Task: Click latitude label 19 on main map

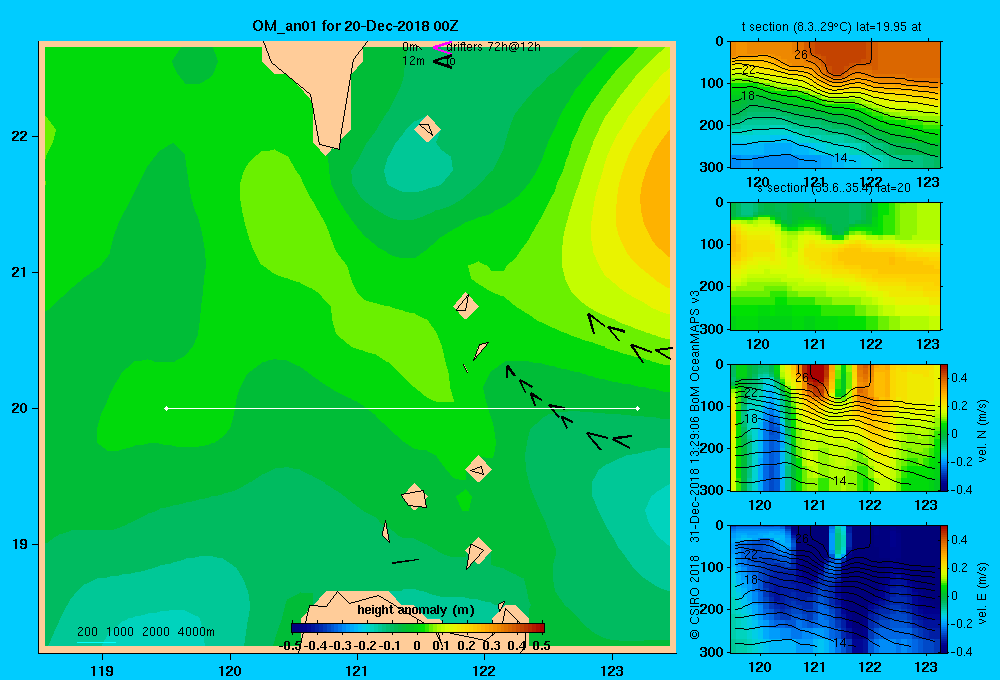Action: pyautogui.click(x=20, y=544)
